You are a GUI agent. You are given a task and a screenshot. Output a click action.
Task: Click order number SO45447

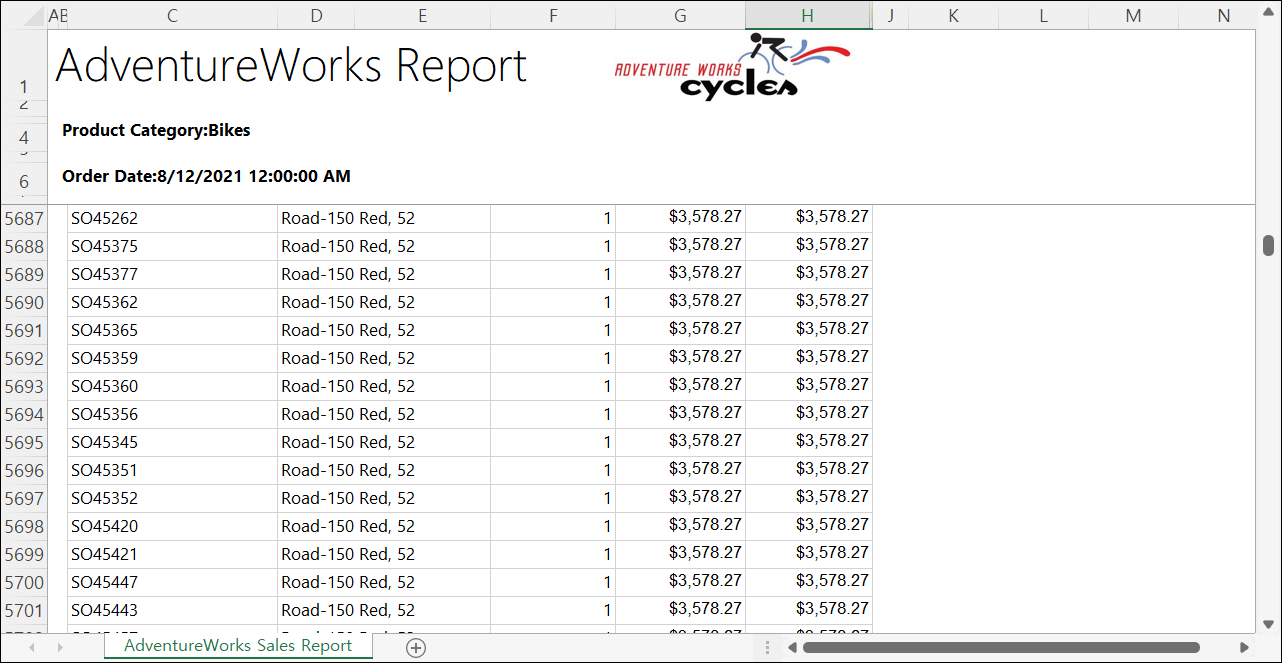tap(172, 582)
